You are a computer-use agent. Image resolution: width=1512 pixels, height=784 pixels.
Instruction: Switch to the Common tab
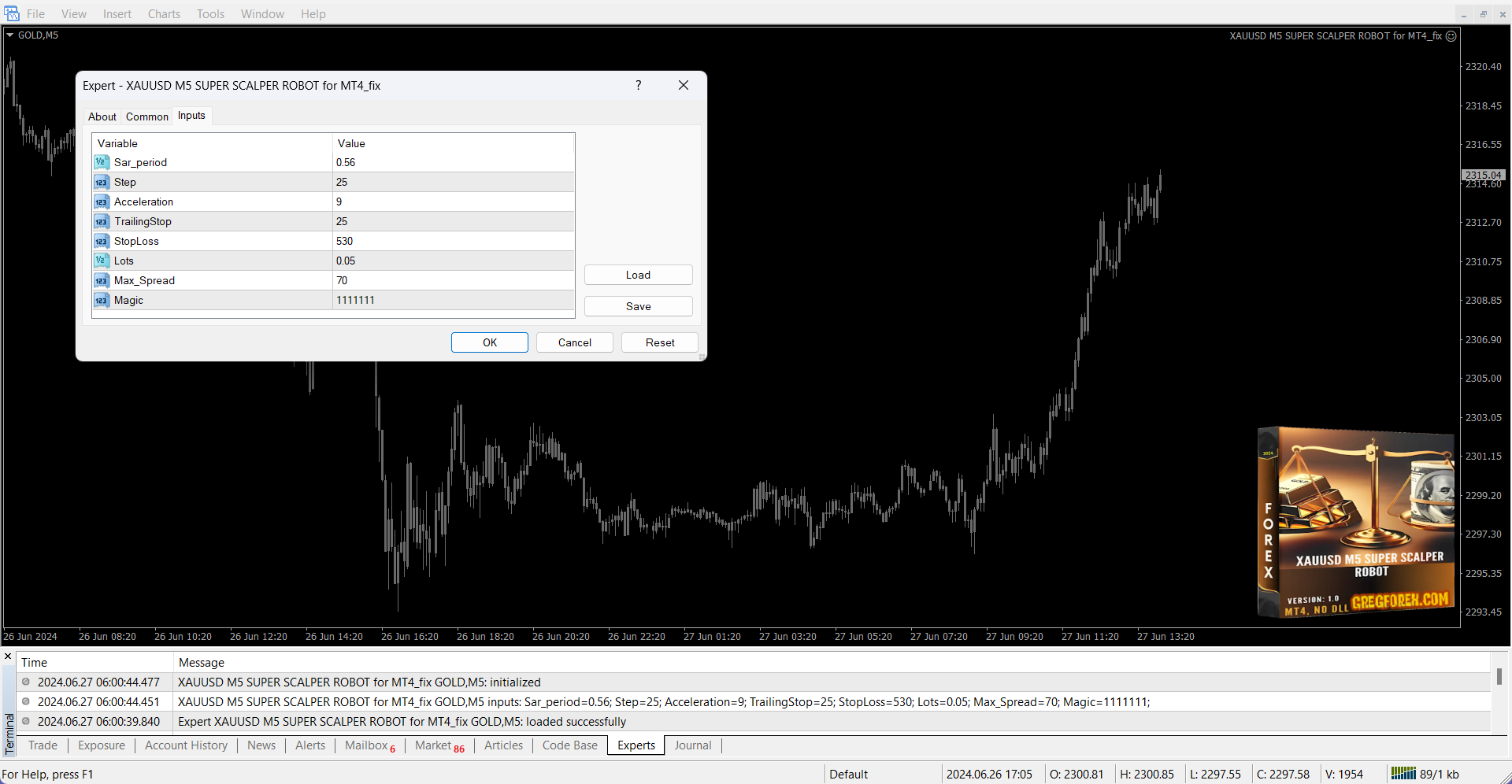(146, 116)
